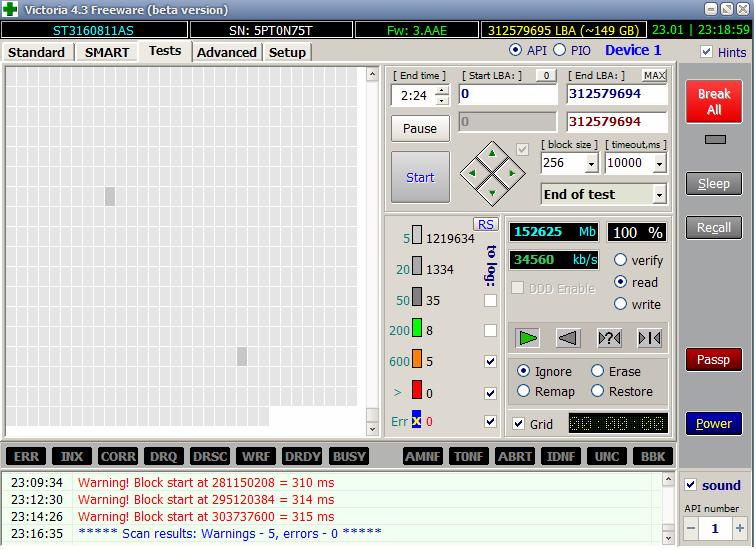Click the small indicator below Break All
Viewport: 756px width, 551px height.
pos(715,139)
